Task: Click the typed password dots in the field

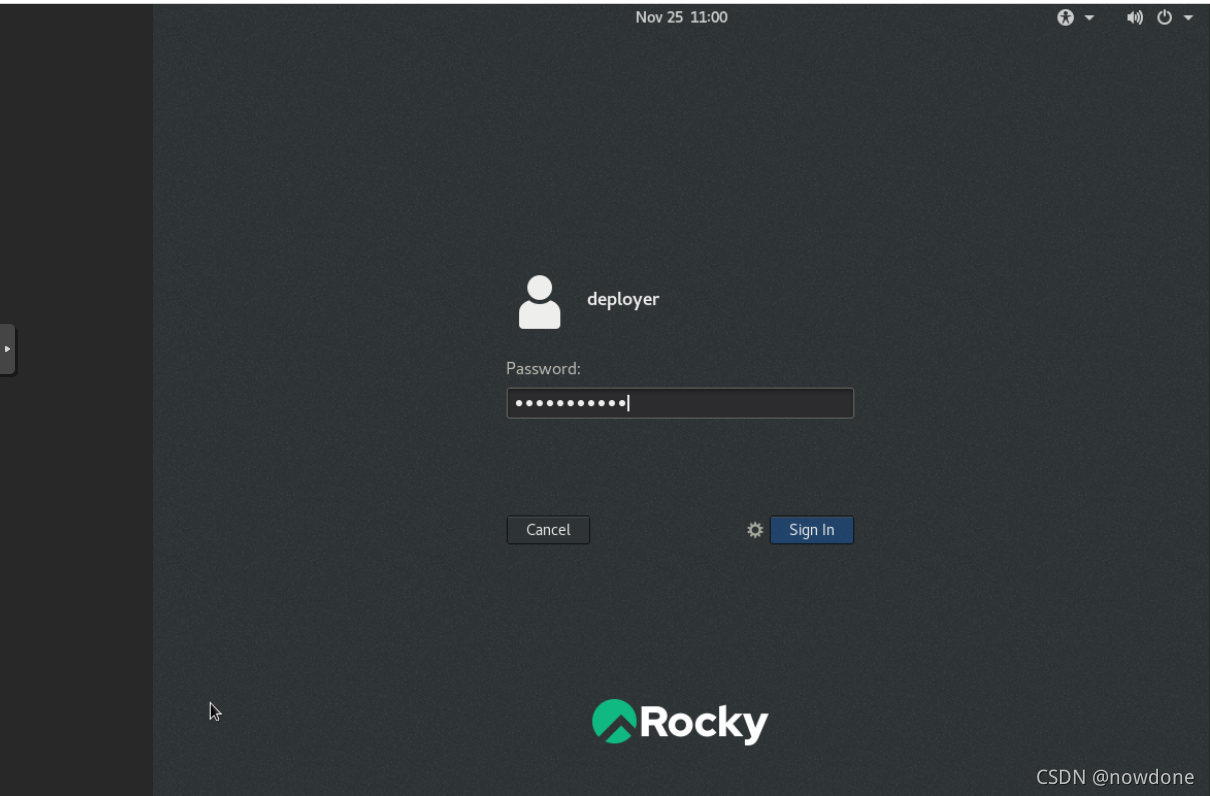Action: tap(568, 402)
